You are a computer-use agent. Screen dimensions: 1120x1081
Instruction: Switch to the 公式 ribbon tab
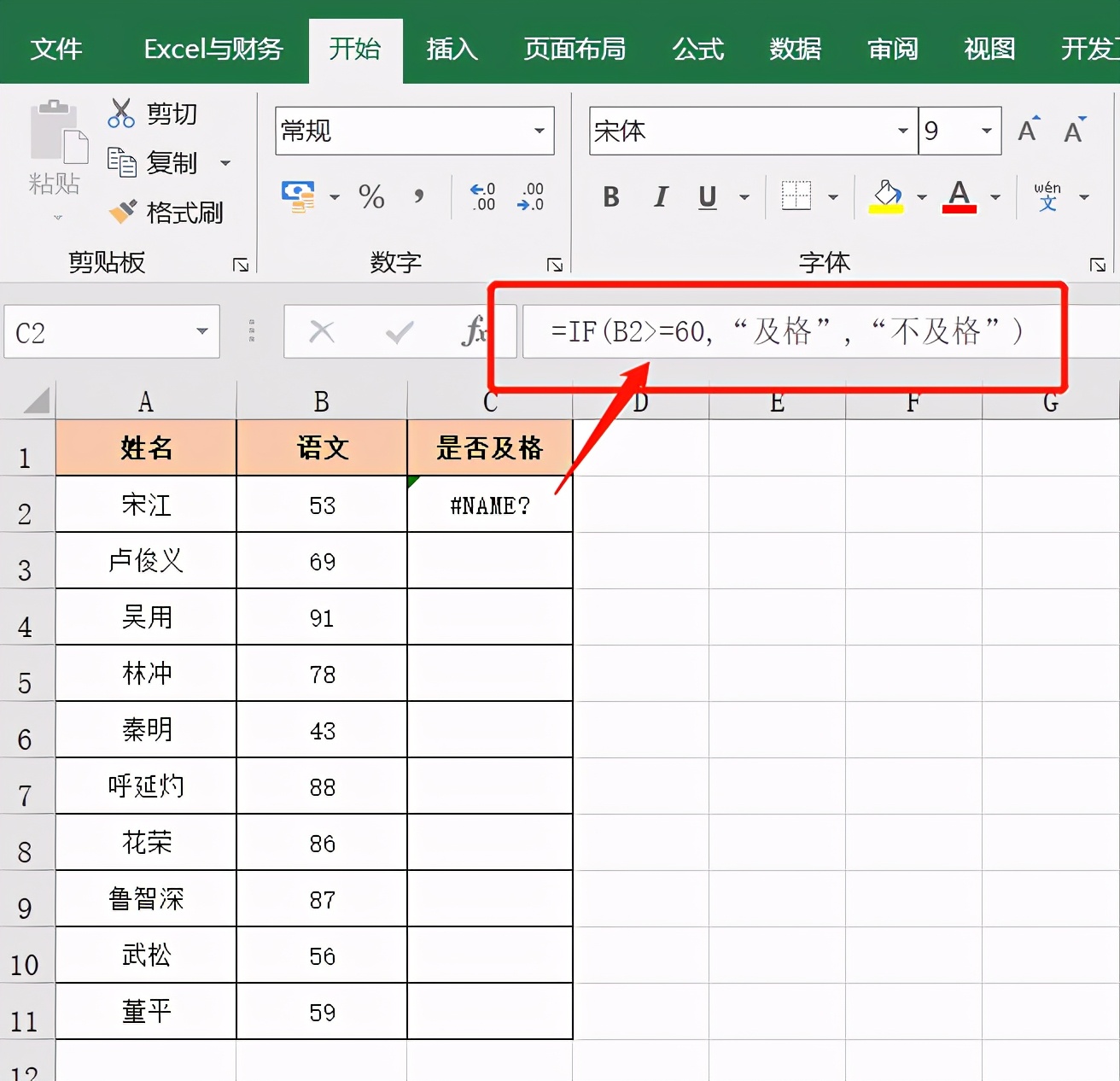[697, 50]
